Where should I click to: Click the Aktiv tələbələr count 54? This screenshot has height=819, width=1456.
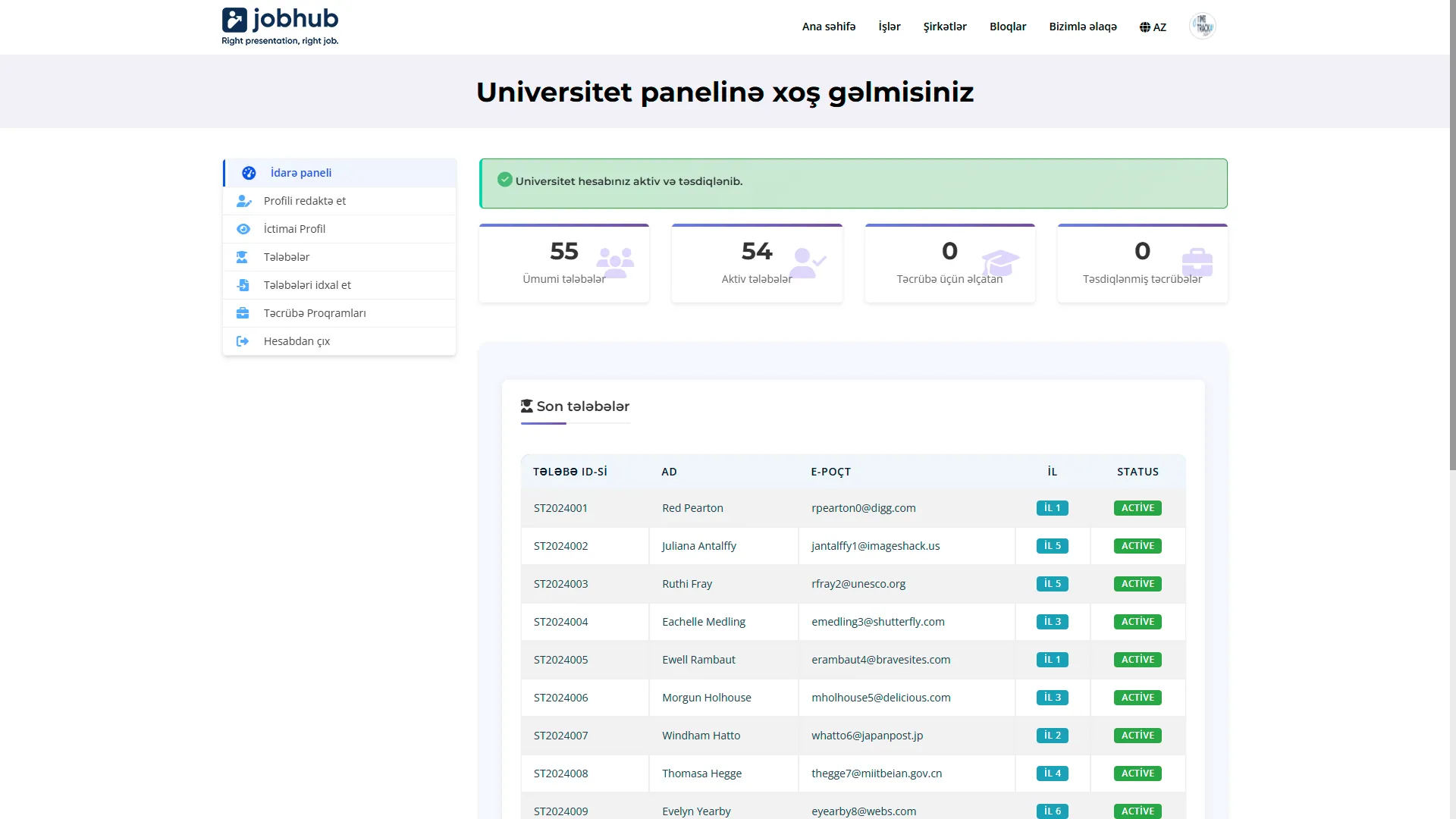[757, 251]
